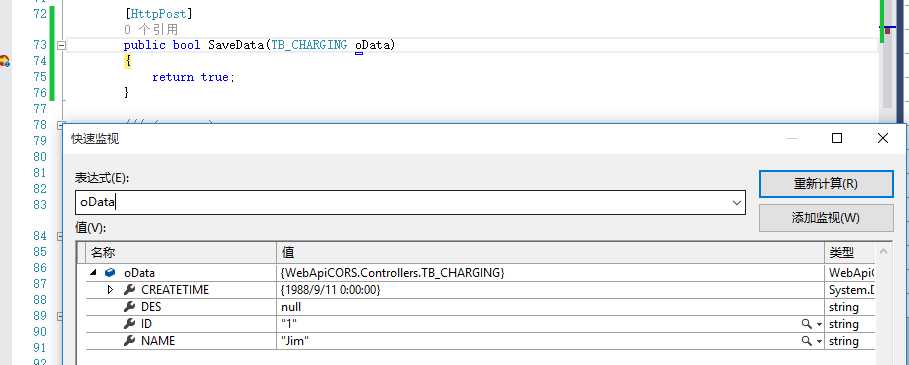Open the expression combo box dropdown arrow

(x=737, y=203)
